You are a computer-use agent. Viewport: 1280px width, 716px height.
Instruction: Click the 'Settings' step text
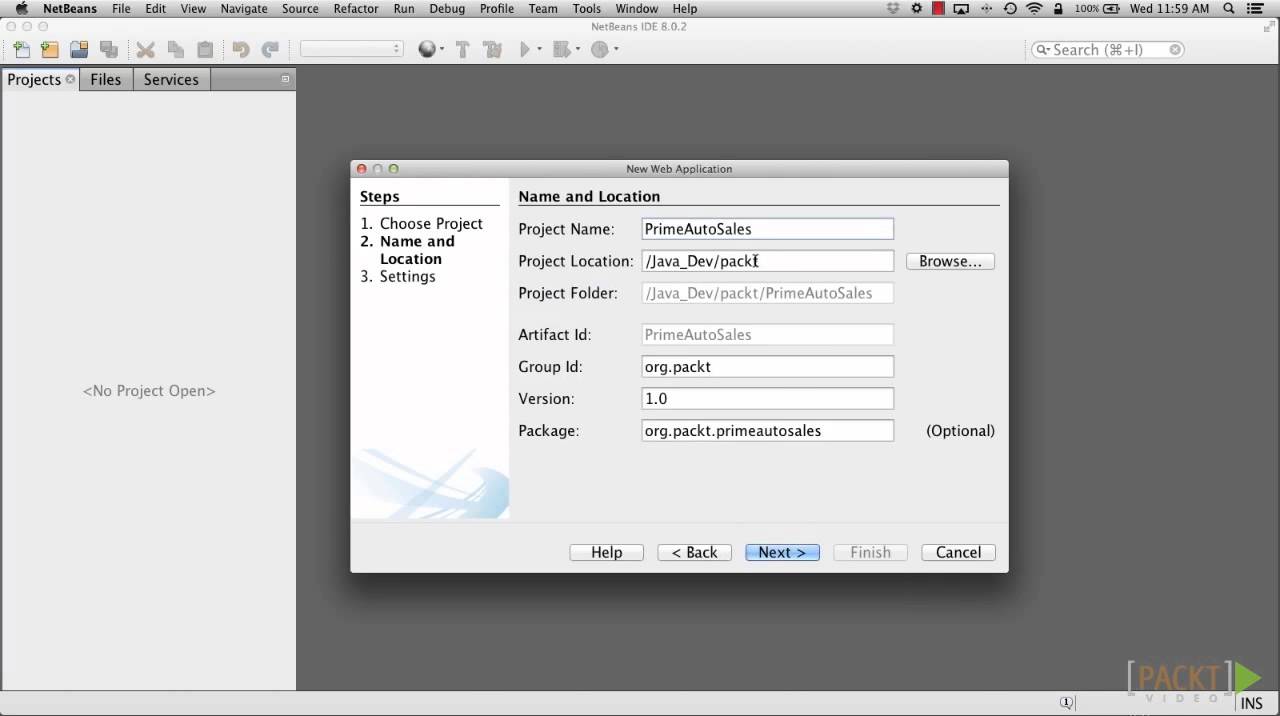coord(407,276)
